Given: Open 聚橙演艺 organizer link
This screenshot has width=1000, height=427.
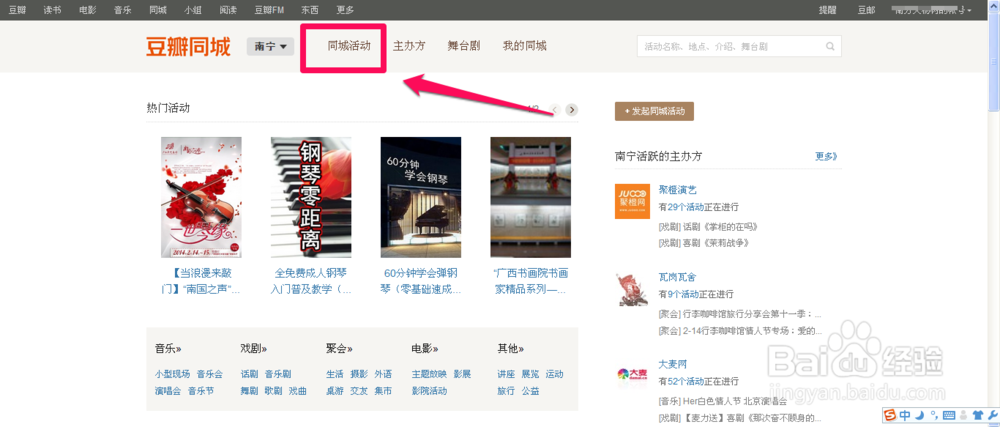Looking at the screenshot, I should (678, 190).
